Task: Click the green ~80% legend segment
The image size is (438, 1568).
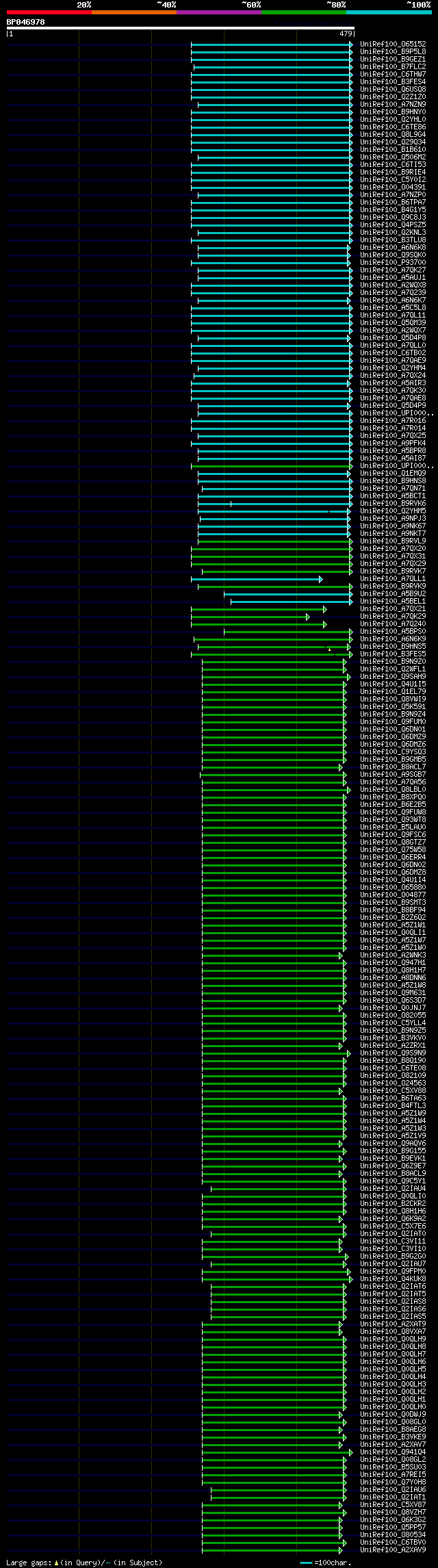Action: tap(304, 12)
